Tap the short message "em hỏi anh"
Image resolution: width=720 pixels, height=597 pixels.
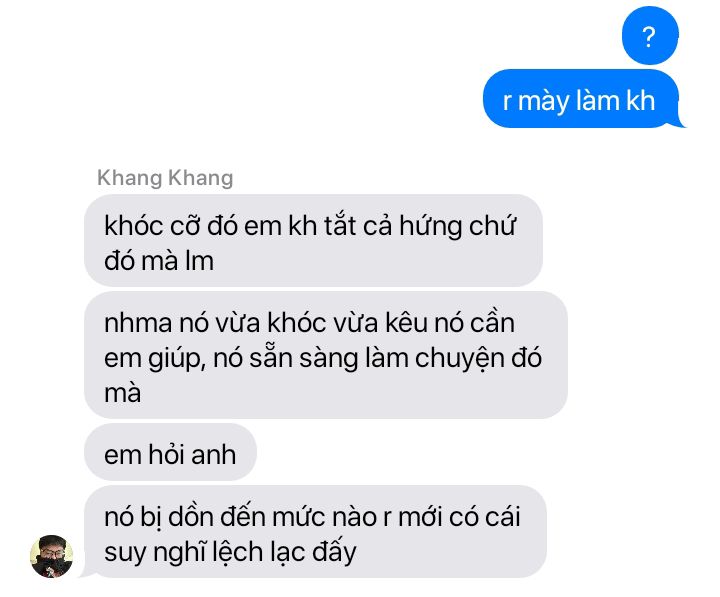click(170, 452)
